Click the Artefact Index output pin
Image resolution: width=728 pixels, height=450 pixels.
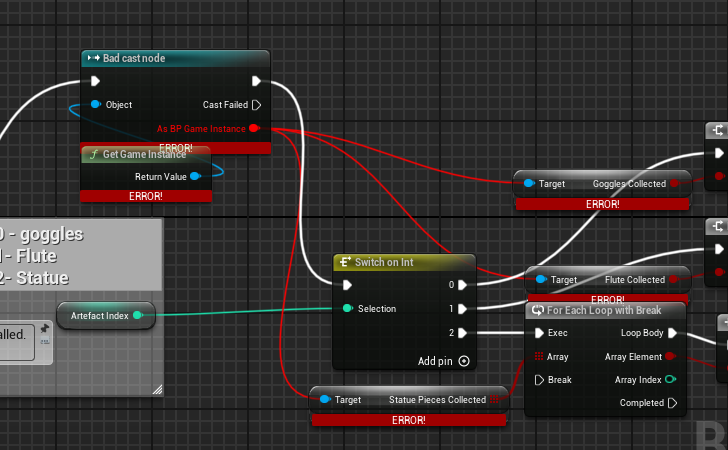pos(138,316)
